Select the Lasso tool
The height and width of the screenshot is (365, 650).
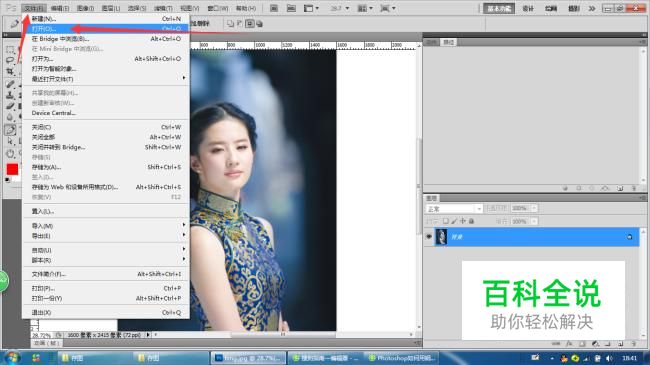pyautogui.click(x=10, y=61)
